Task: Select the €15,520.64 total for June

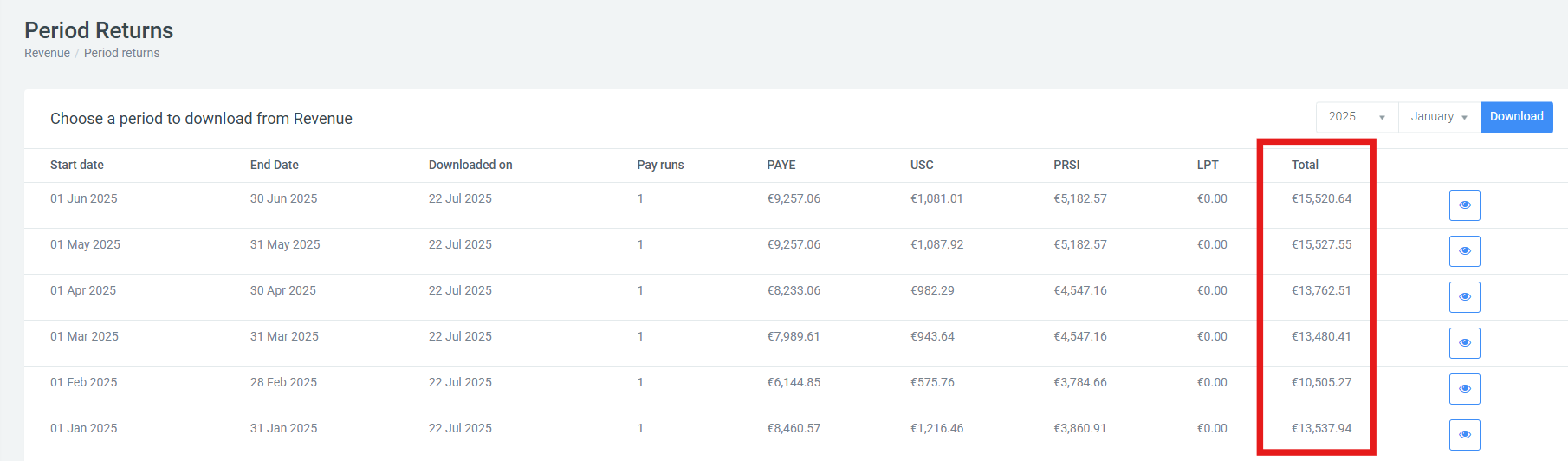Action: [x=1321, y=198]
